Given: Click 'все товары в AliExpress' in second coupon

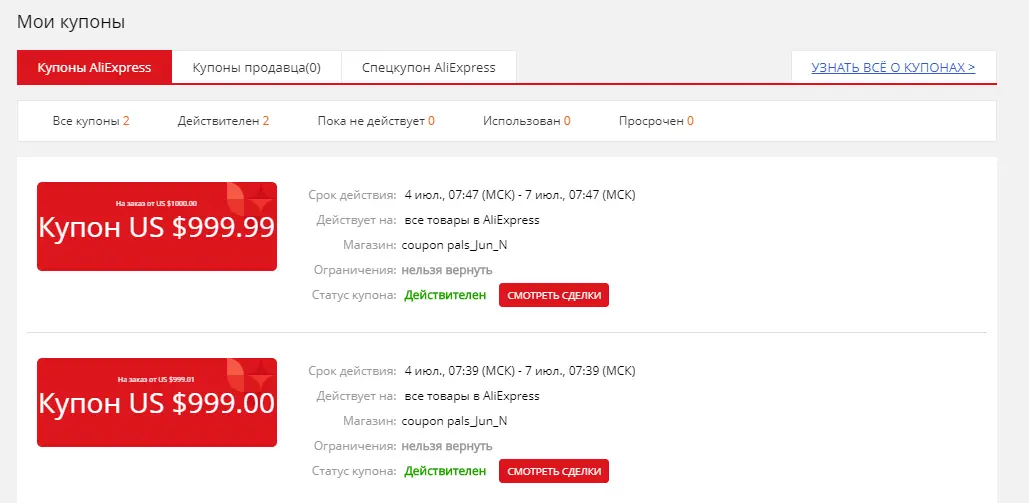Looking at the screenshot, I should click(x=472, y=396).
